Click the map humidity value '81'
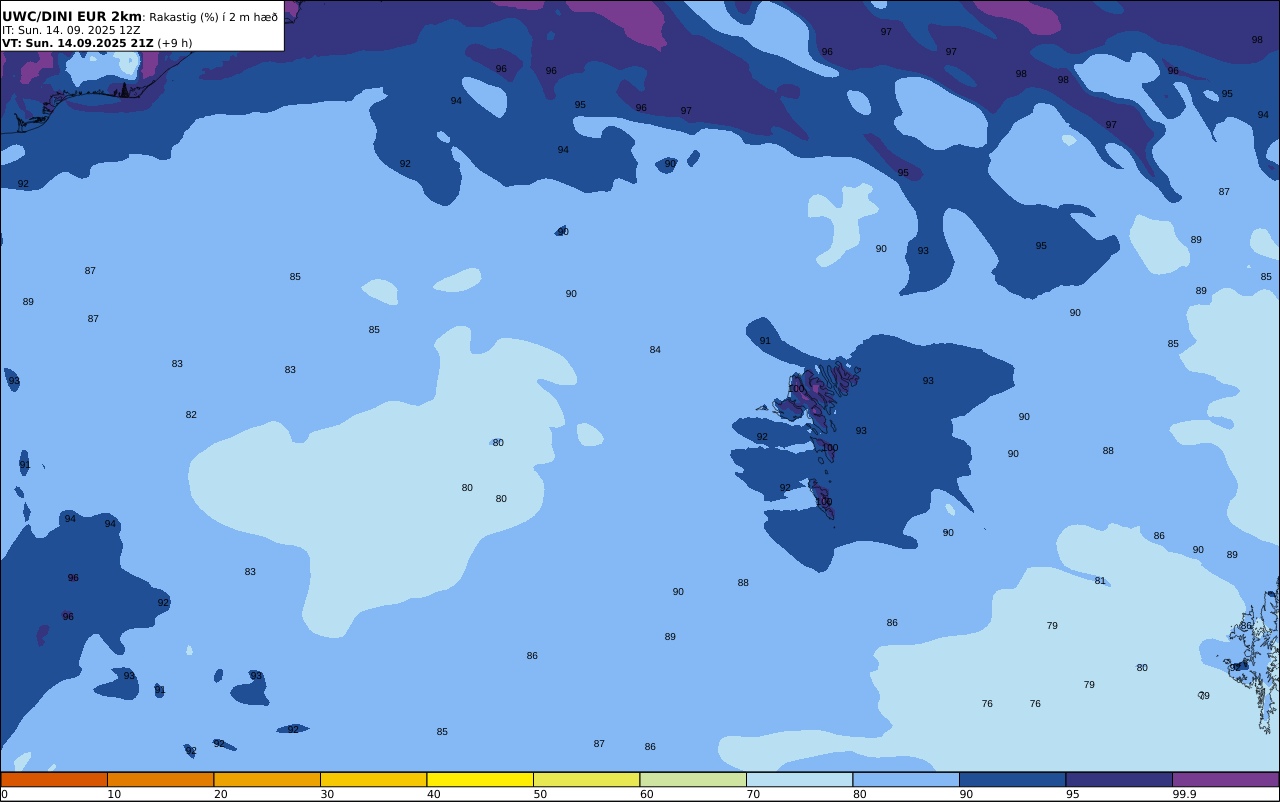 click(1100, 581)
